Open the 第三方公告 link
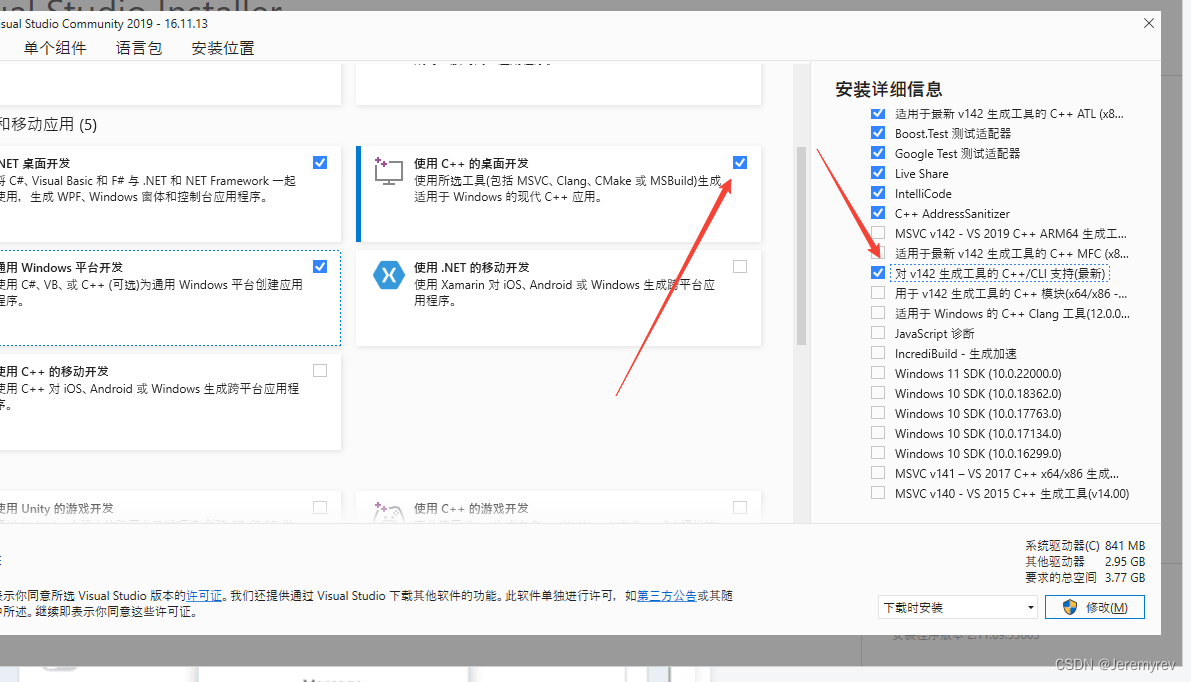Viewport: 1191px width, 682px height. coord(667,596)
